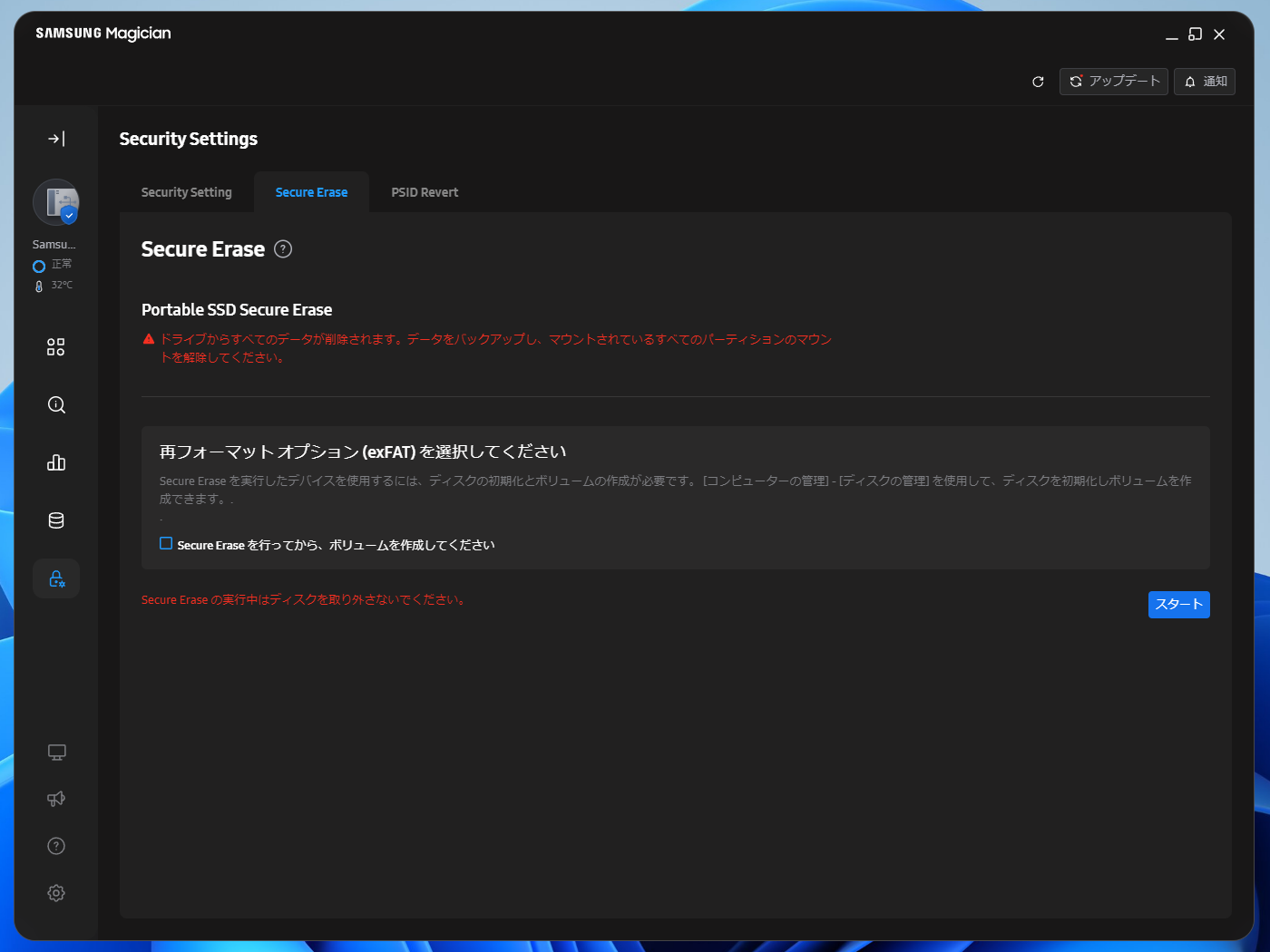The width and height of the screenshot is (1270, 952).
Task: Switch to the Security Setting tab
Action: click(187, 192)
